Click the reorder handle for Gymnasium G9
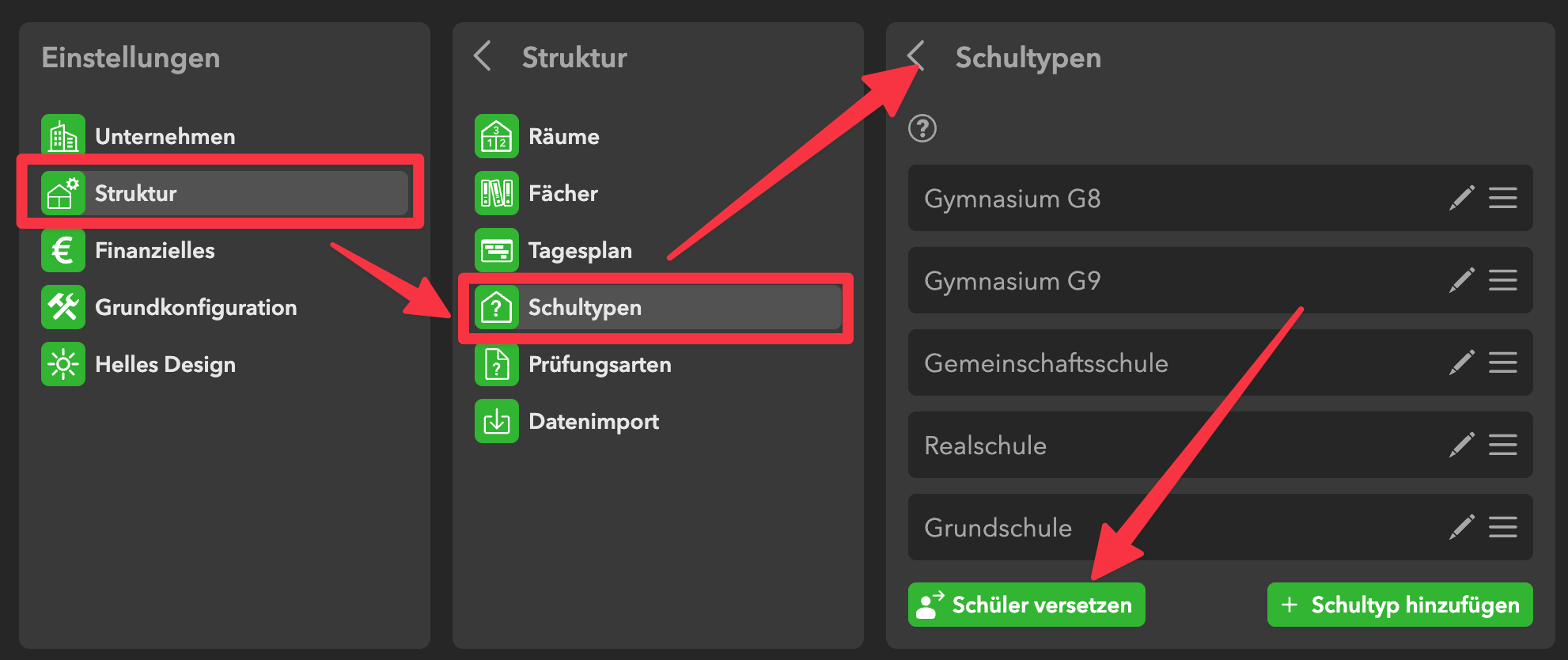The image size is (1568, 660). tap(1502, 280)
